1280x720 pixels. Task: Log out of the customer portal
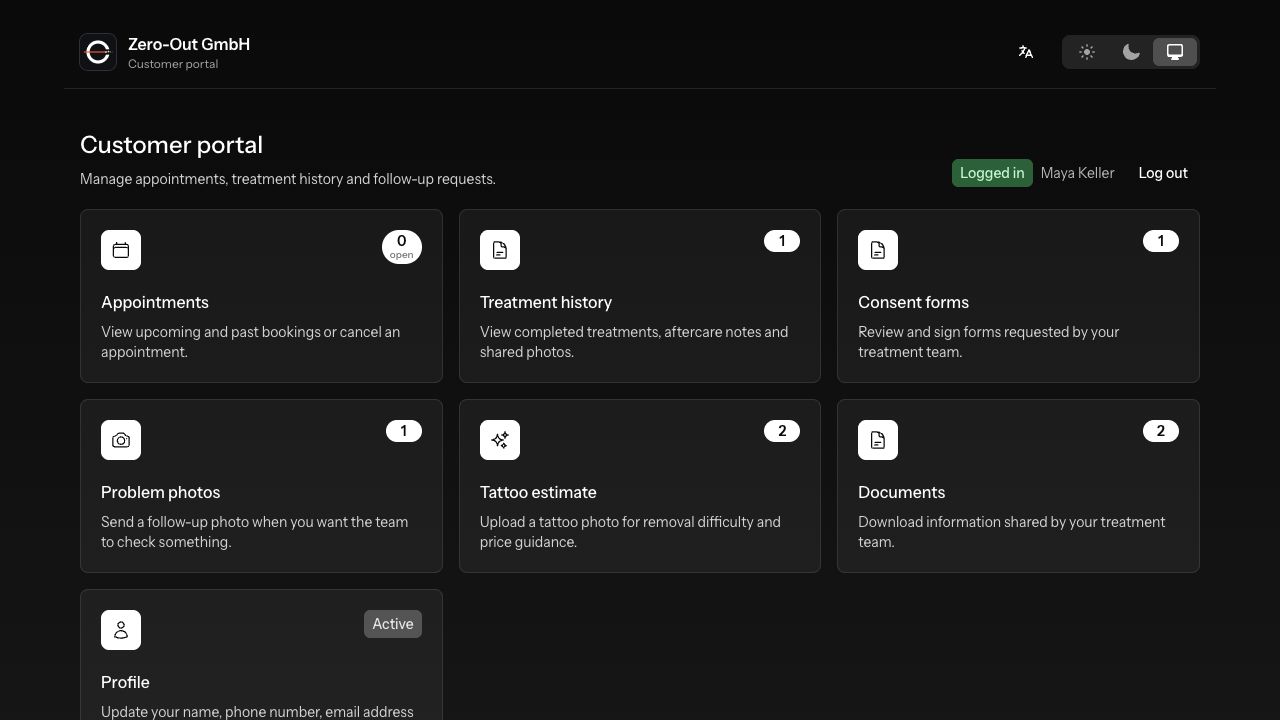1163,173
